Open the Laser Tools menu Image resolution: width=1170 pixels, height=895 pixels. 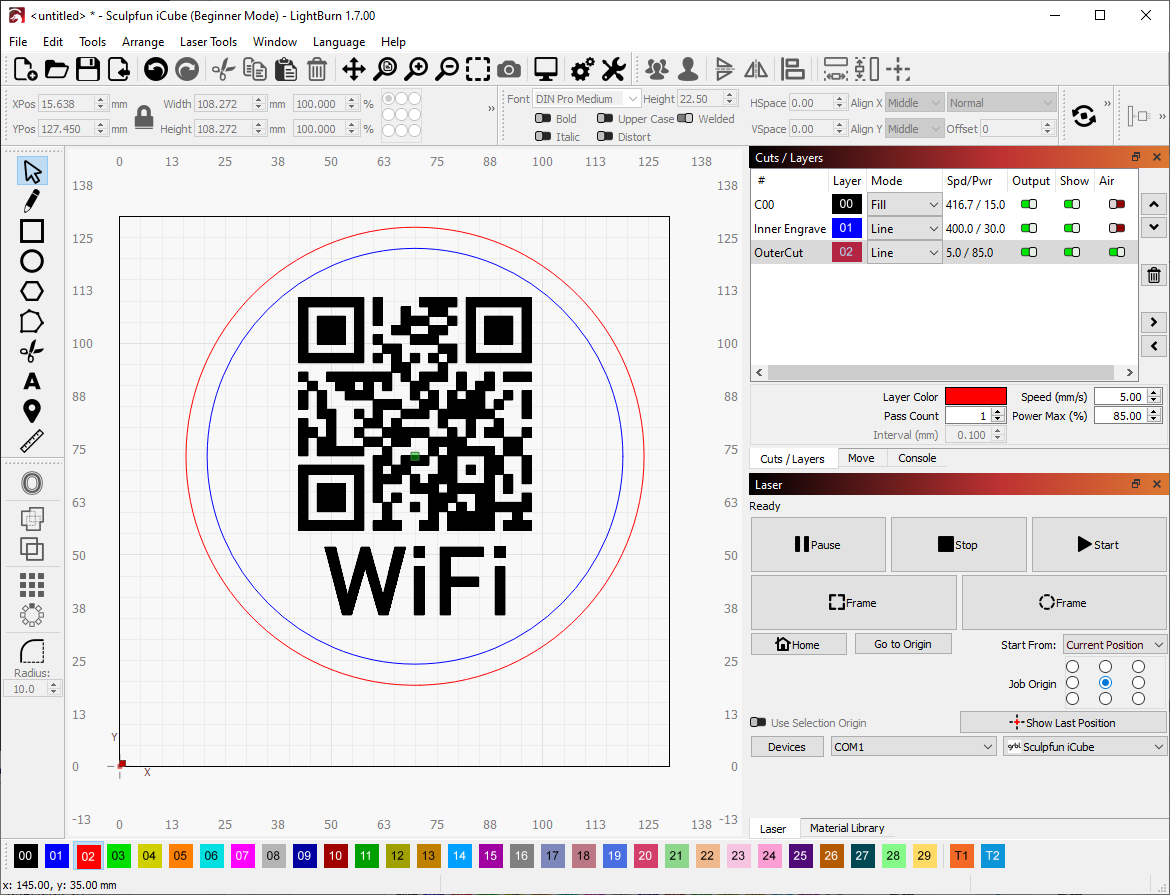pos(208,42)
